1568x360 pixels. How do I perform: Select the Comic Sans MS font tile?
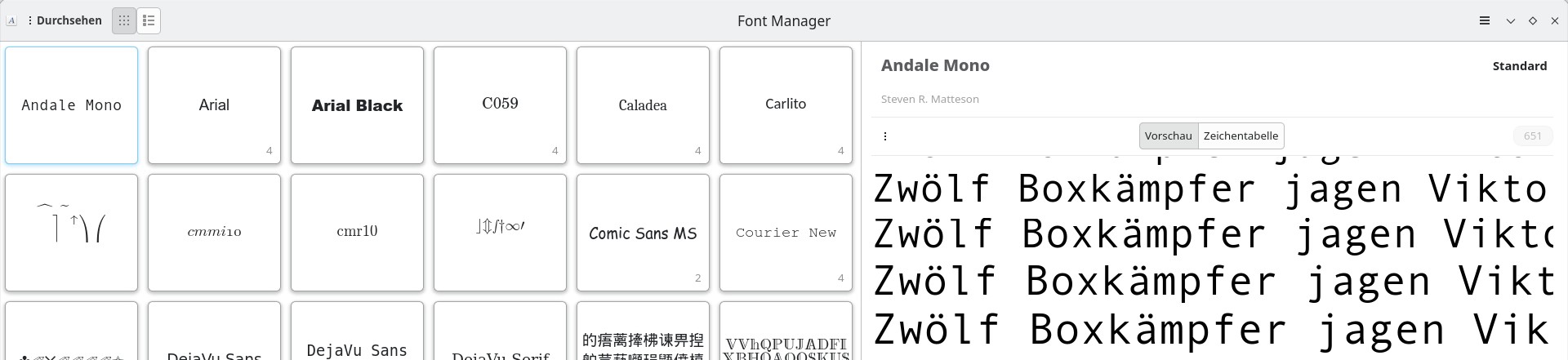[x=643, y=233]
